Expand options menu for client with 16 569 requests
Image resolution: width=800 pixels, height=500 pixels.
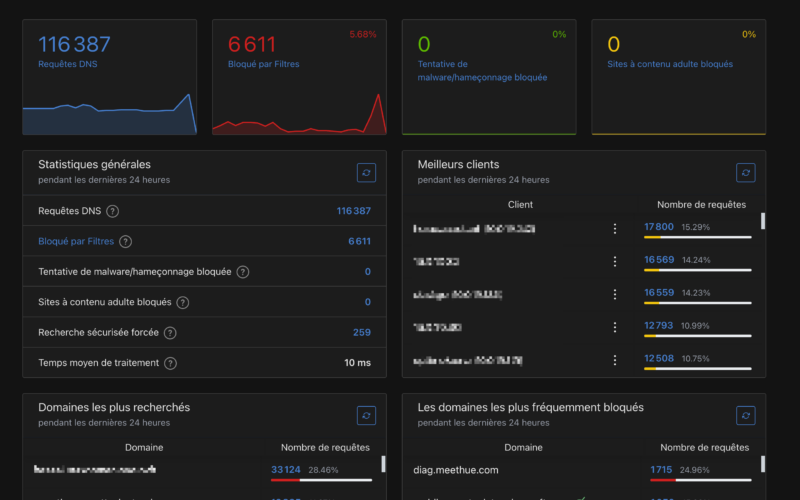(615, 262)
